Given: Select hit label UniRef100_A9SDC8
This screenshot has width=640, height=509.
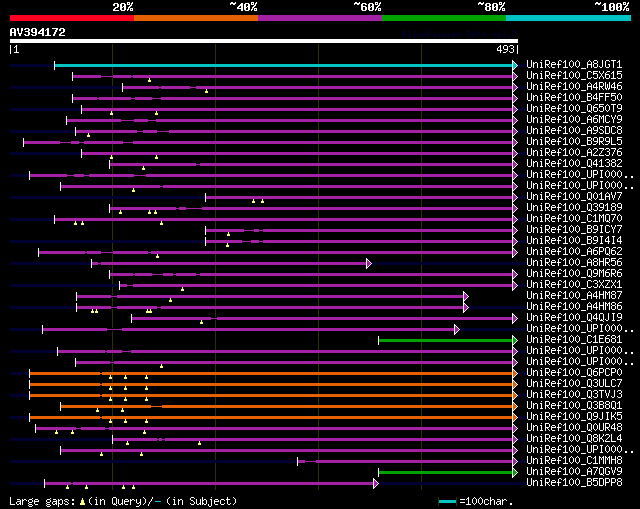Looking at the screenshot, I should click(574, 131).
